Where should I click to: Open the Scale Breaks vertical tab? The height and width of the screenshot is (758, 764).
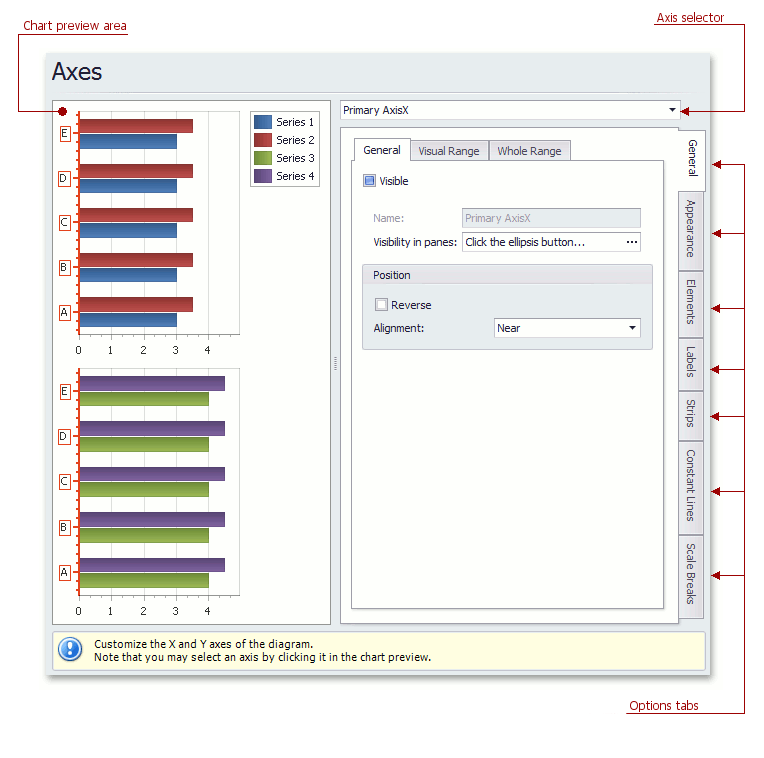pos(691,575)
